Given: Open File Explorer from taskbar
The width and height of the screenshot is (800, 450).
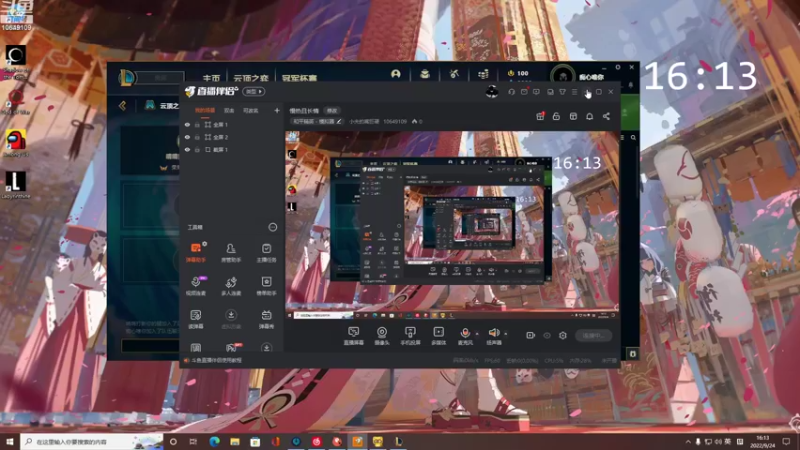Looking at the screenshot, I should (235, 441).
